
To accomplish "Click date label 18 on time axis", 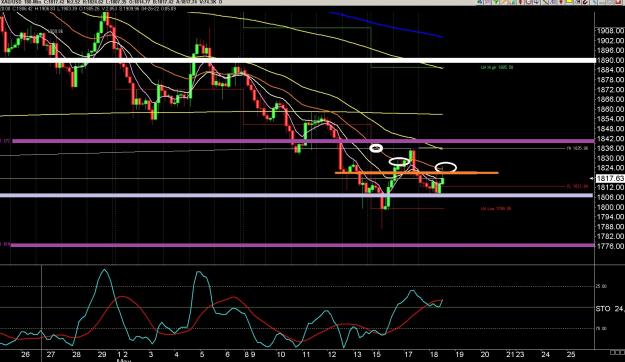I will pos(434,354).
